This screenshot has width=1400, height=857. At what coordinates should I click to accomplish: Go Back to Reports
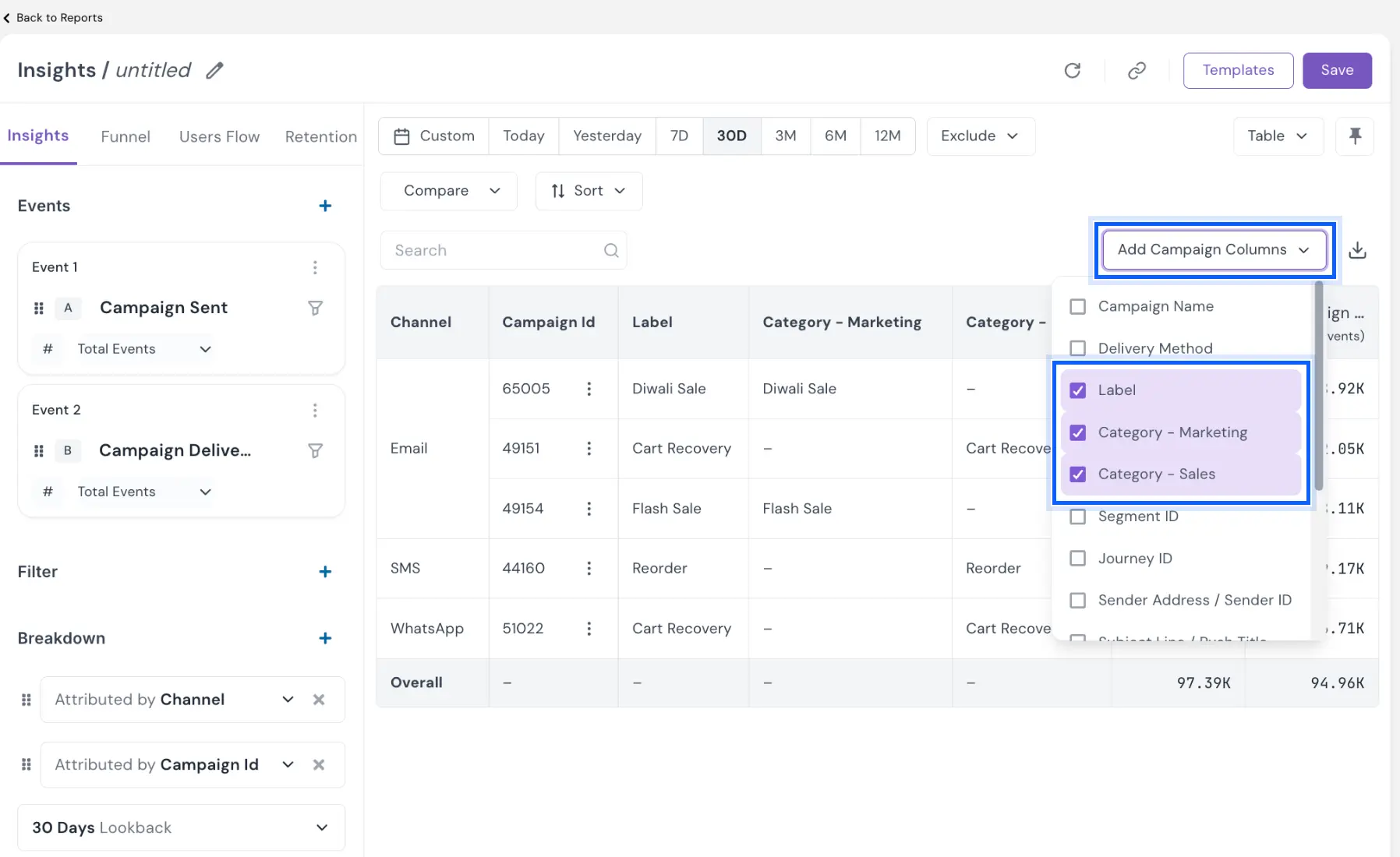pos(52,17)
